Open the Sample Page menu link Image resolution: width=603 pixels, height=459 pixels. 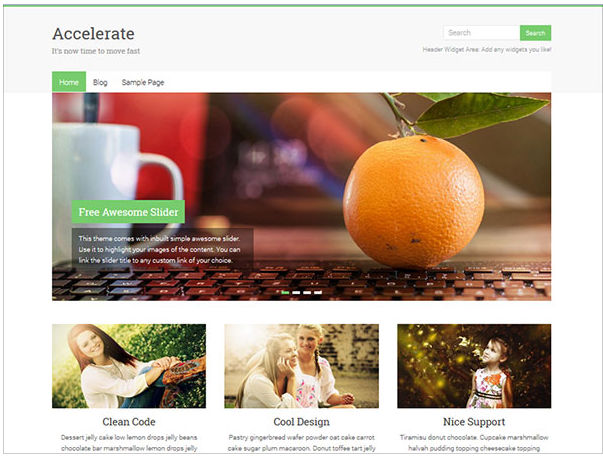(143, 82)
